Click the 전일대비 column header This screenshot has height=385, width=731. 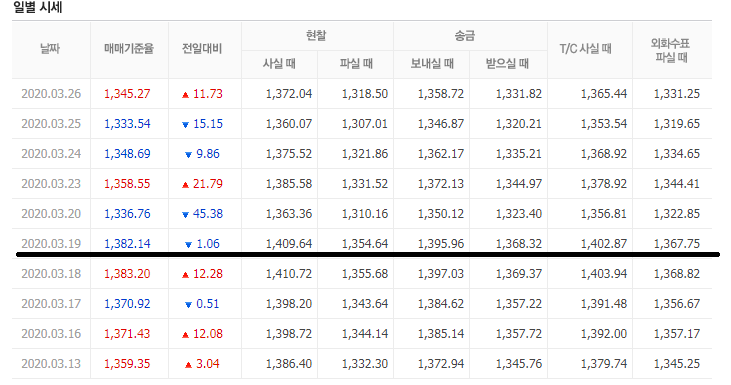pyautogui.click(x=202, y=48)
